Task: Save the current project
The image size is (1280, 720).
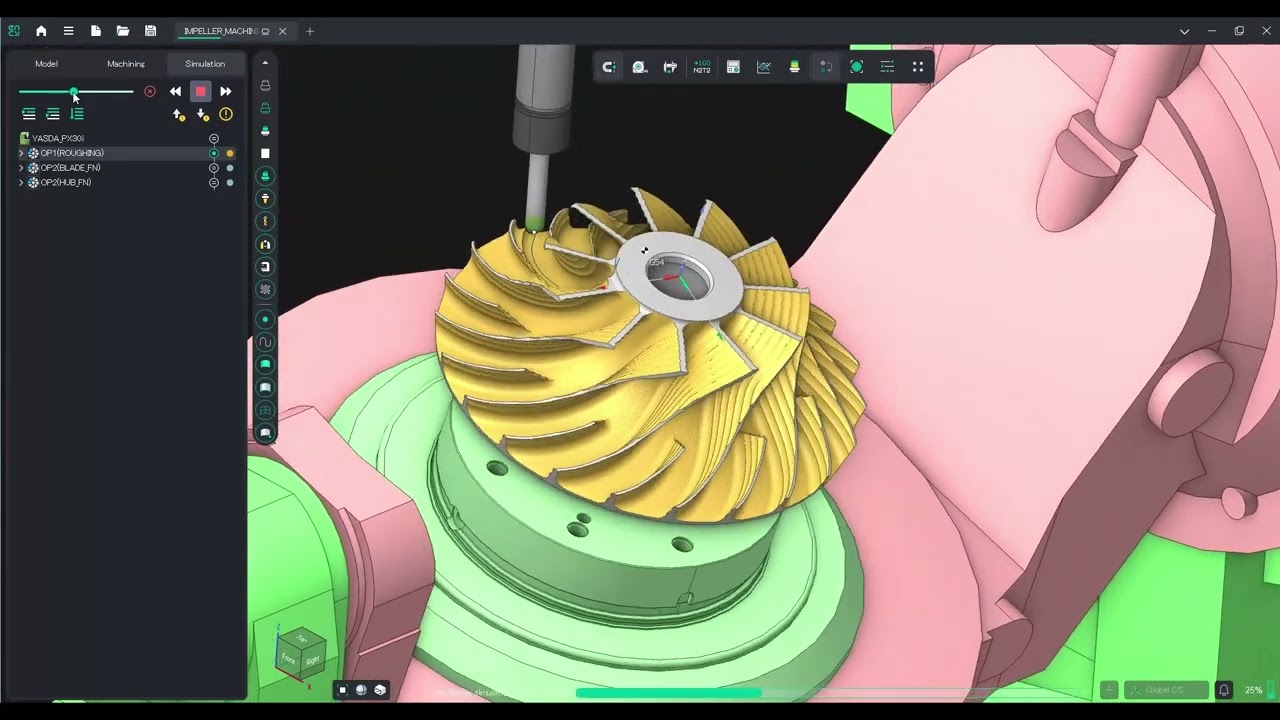Action: [150, 31]
